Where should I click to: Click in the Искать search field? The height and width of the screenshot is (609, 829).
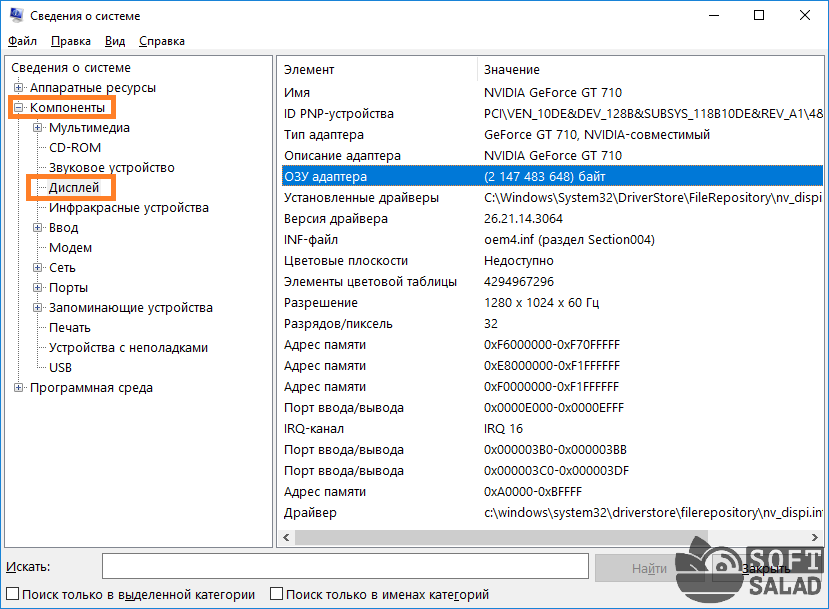coord(345,567)
